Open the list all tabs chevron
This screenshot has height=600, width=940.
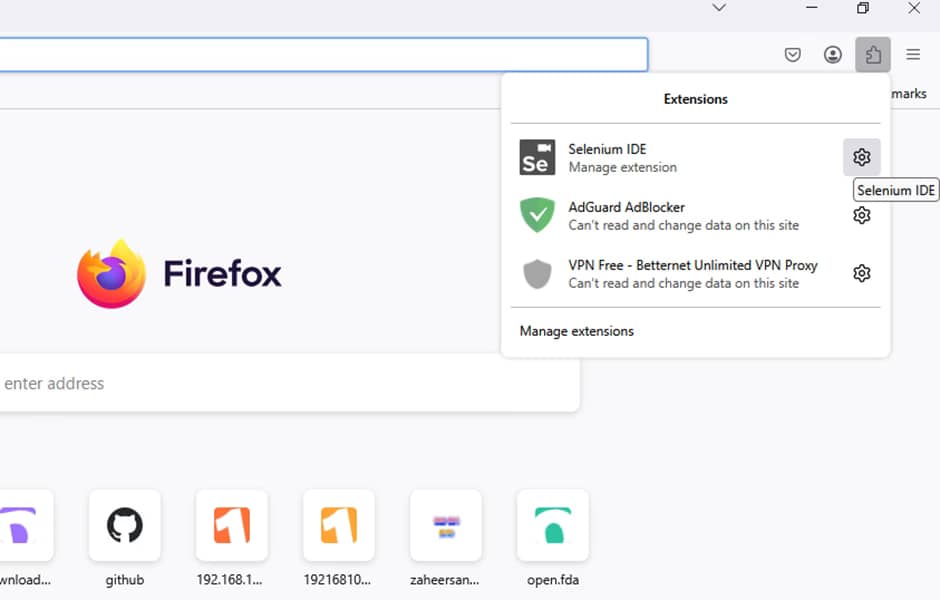[719, 8]
